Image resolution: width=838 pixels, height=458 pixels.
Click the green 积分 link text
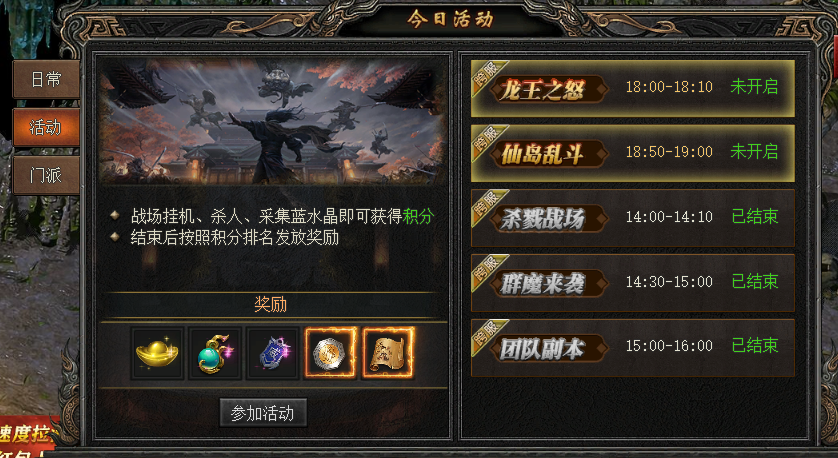(418, 216)
